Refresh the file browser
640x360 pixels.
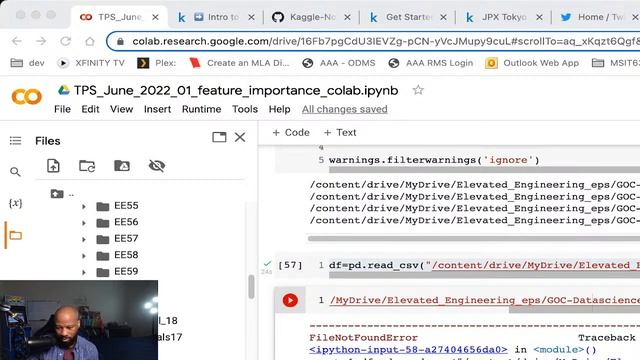pyautogui.click(x=87, y=166)
